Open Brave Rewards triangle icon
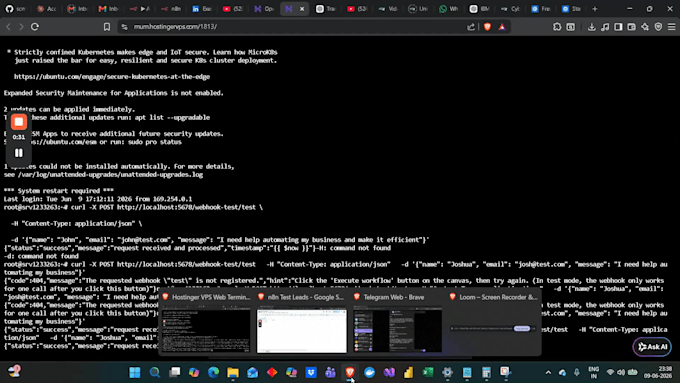The width and height of the screenshot is (680, 383). 502,27
